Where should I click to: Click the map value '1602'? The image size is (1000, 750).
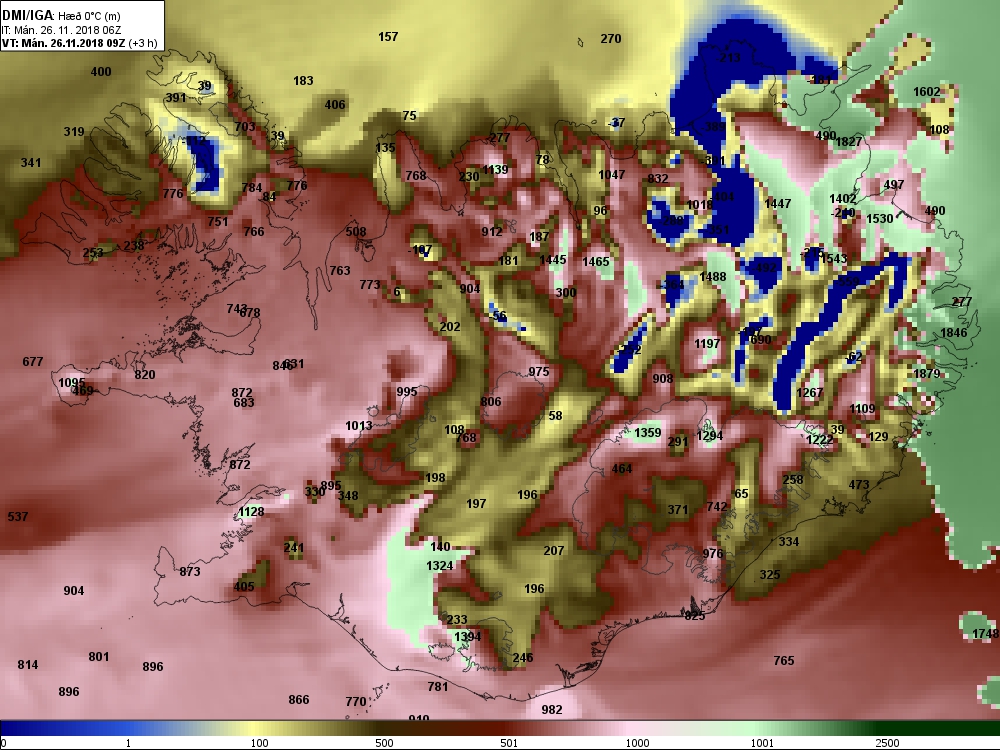click(926, 92)
